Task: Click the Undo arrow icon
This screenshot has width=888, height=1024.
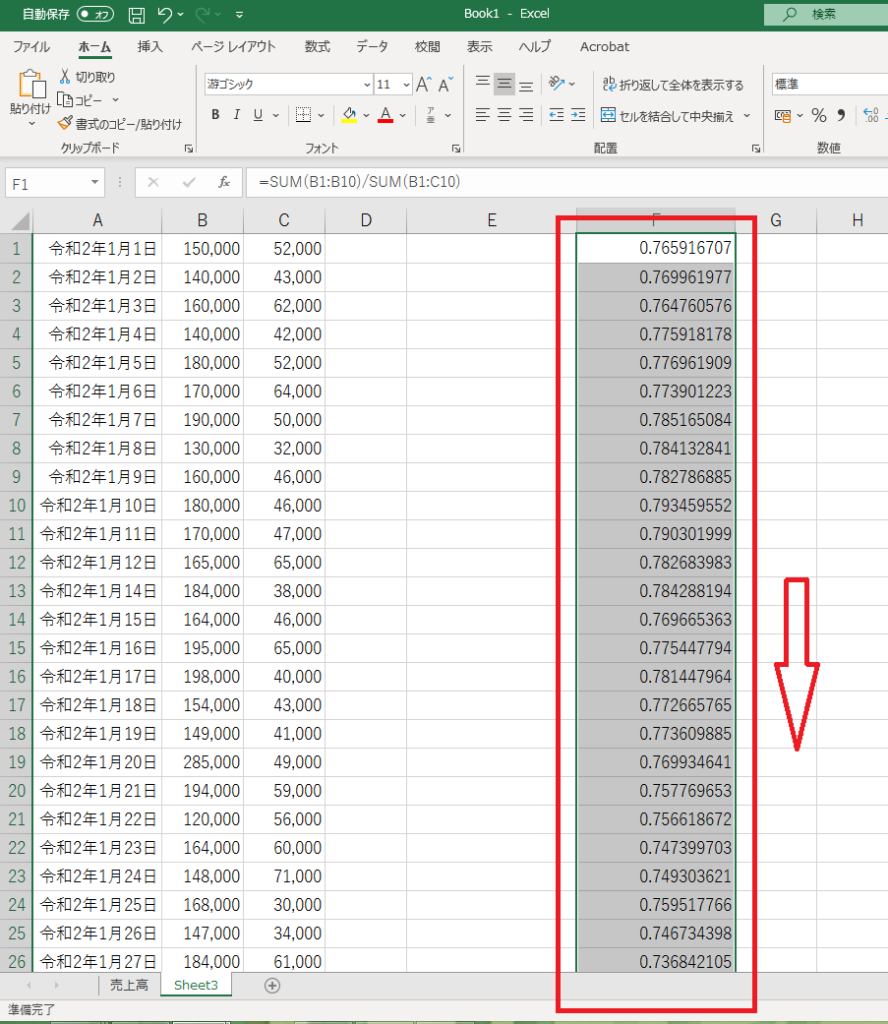Action: coord(165,15)
